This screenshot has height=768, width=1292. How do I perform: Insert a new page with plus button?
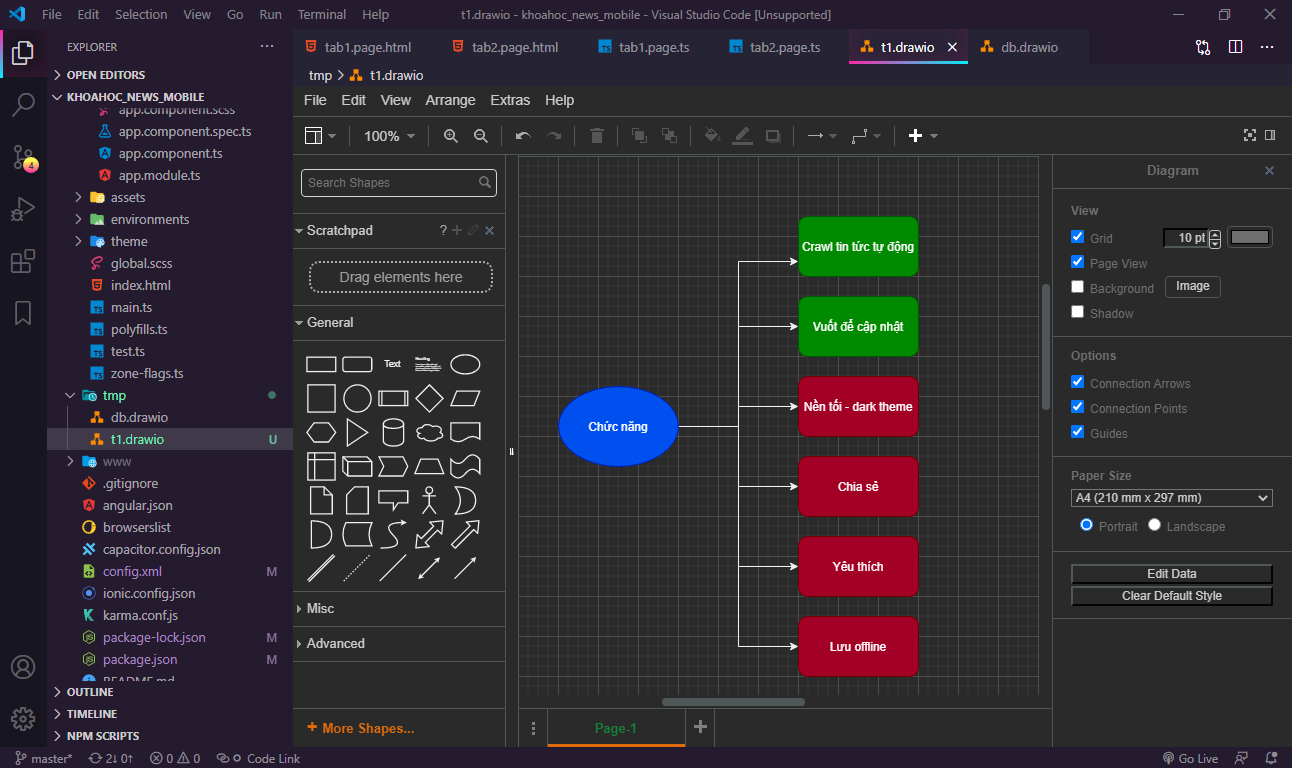pyautogui.click(x=700, y=727)
